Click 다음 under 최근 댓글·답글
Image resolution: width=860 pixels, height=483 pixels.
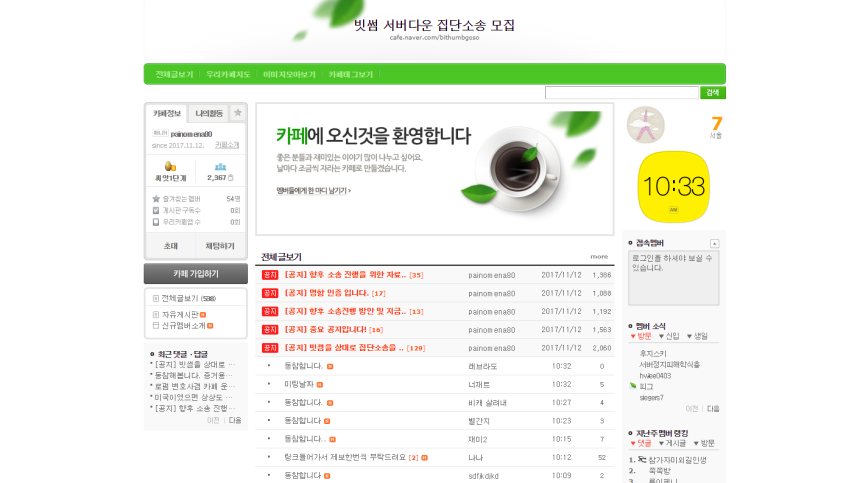pyautogui.click(x=235, y=421)
